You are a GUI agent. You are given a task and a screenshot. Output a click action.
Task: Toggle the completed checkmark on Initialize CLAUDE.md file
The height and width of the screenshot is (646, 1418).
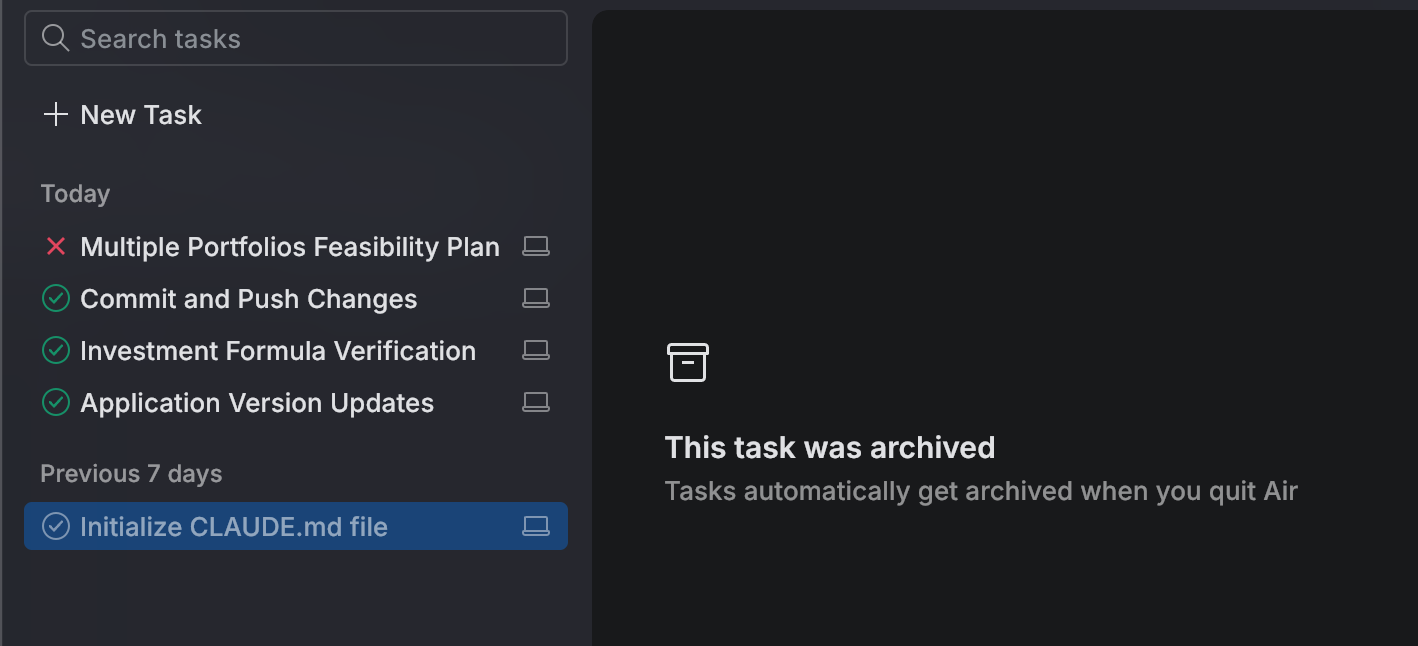[x=56, y=526]
